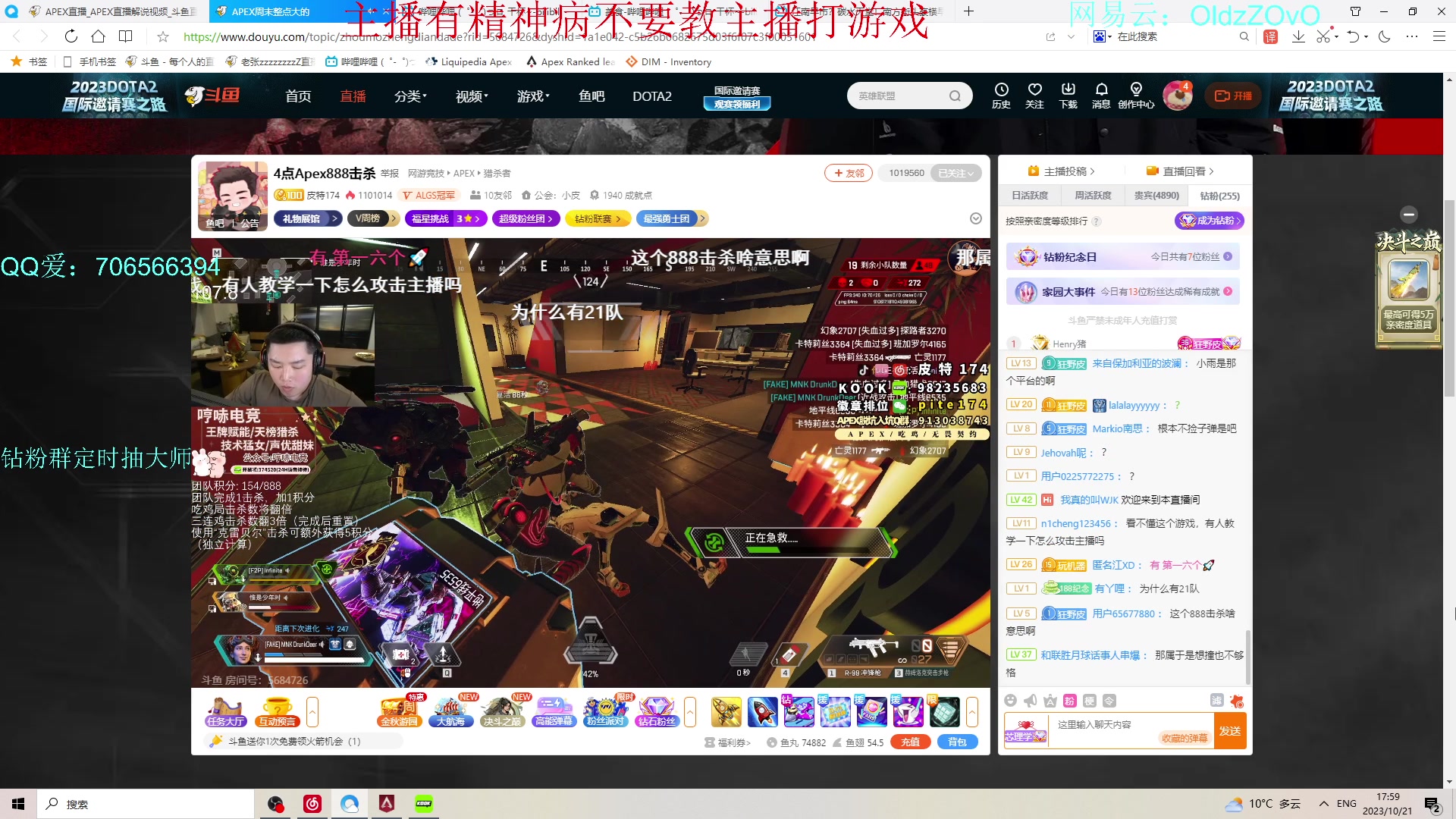Expand the undo close-tab dropdown arrow
Viewport: 1456px width, 819px height.
(x=1367, y=36)
